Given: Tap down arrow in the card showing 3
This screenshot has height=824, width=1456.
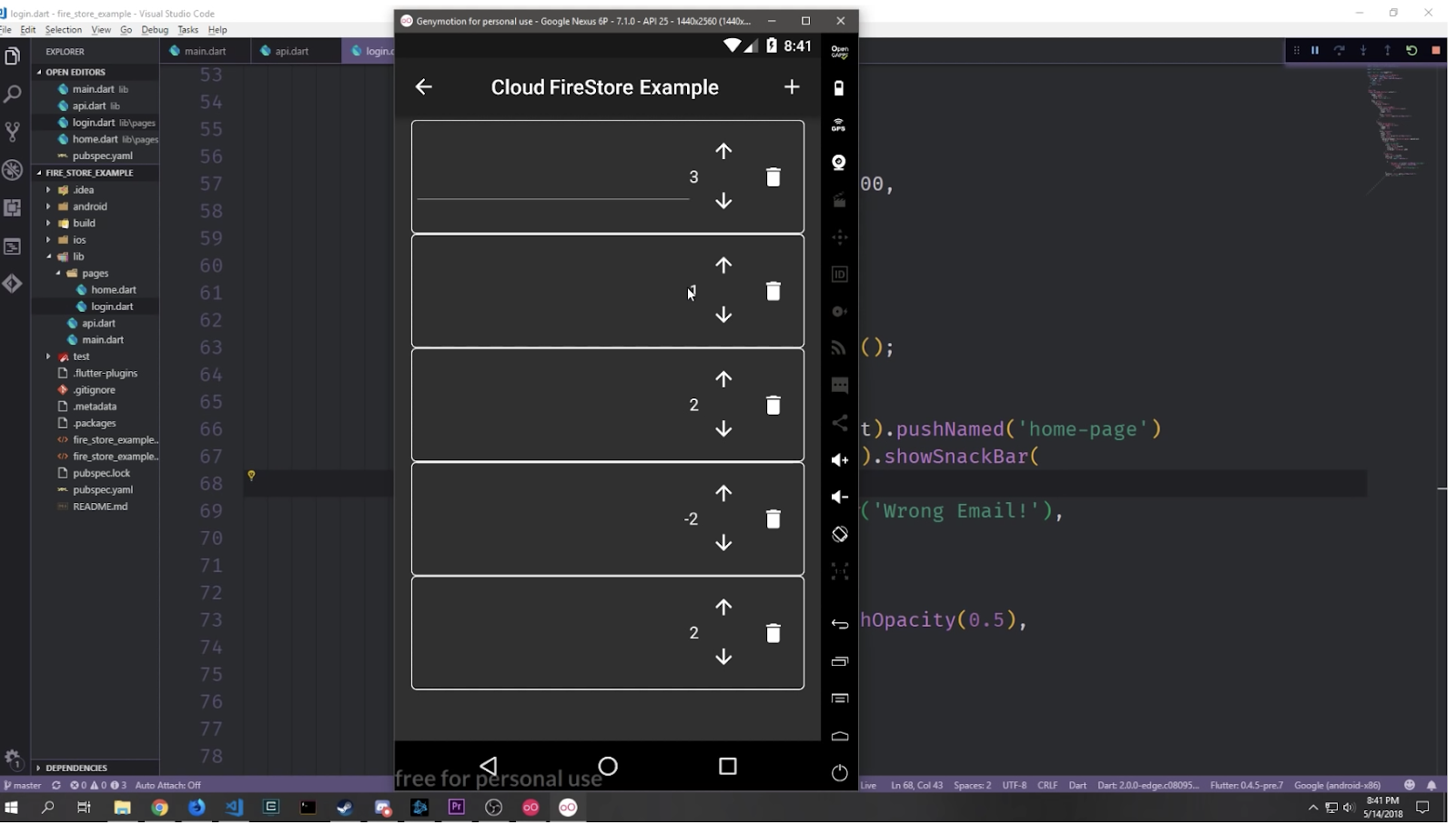Looking at the screenshot, I should click(x=723, y=201).
